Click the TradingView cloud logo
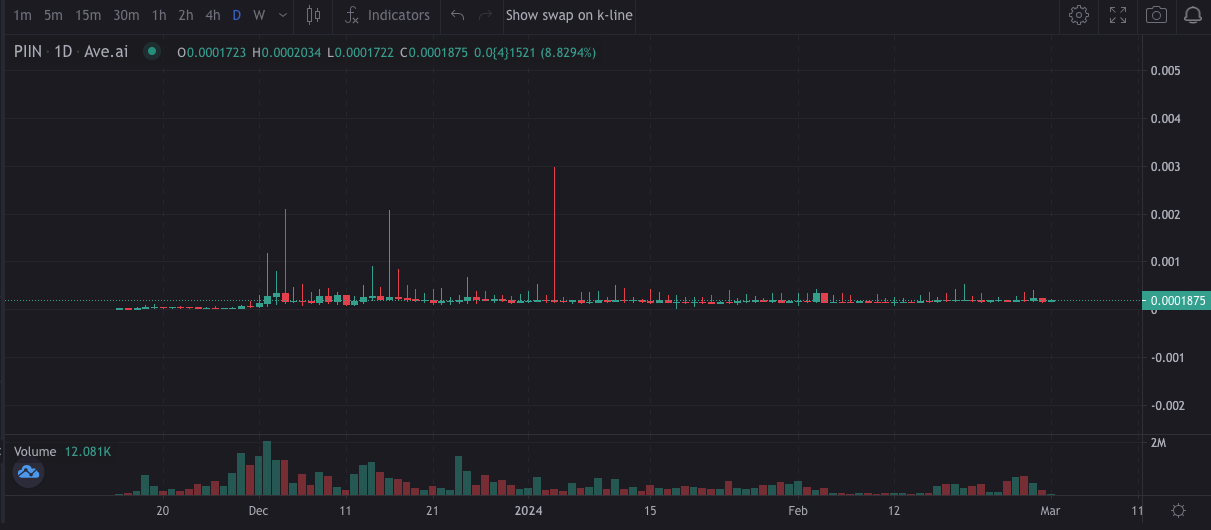The height and width of the screenshot is (530, 1211). click(28, 472)
